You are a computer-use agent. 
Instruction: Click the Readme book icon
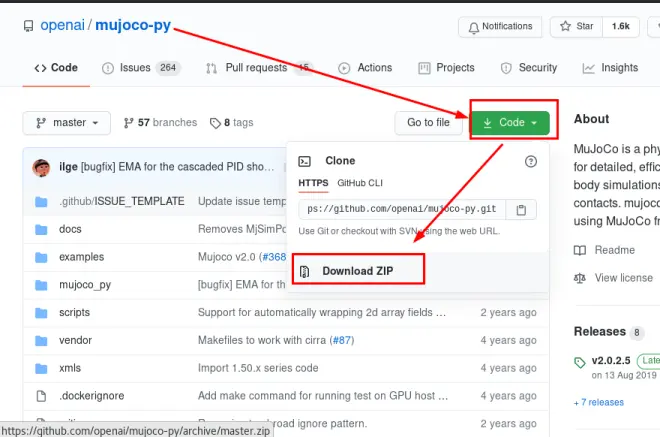click(580, 250)
